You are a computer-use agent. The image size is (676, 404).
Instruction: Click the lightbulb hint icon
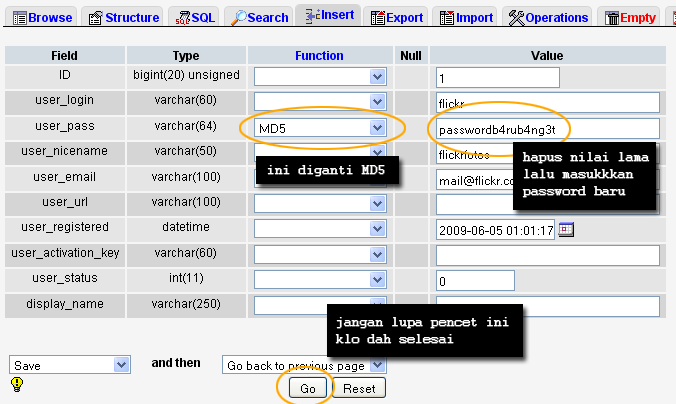tap(17, 384)
